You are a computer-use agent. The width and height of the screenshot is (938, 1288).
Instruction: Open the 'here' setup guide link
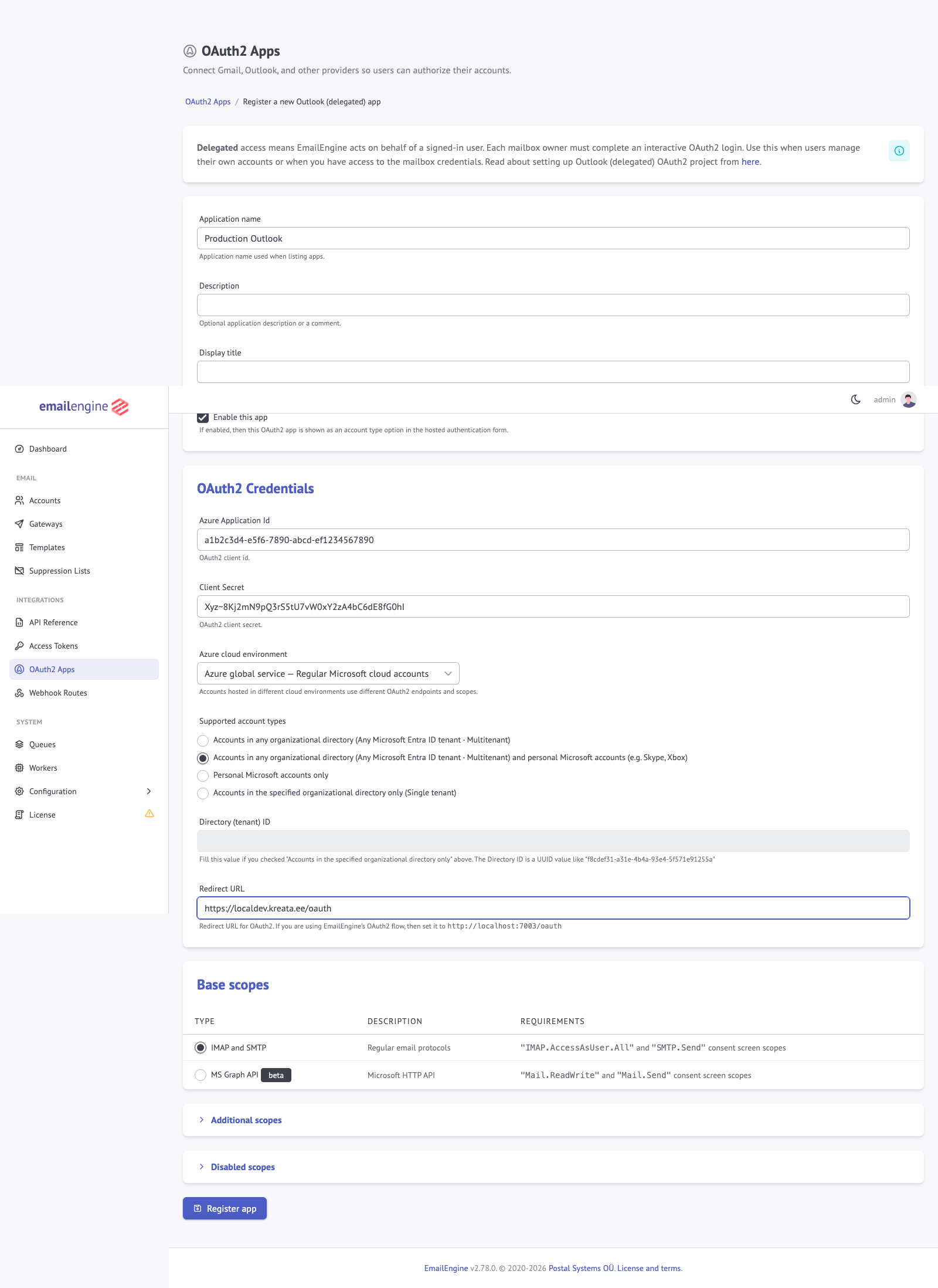(x=750, y=162)
